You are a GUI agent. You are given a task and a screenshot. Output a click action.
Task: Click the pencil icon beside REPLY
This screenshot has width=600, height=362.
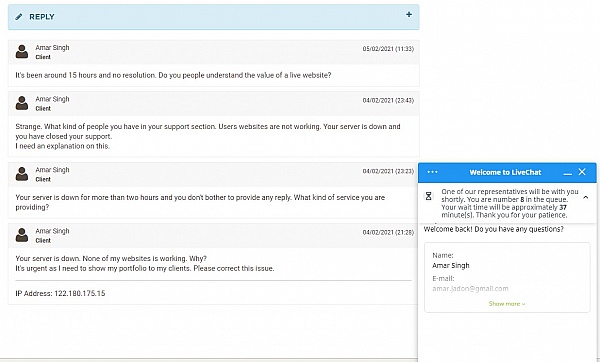pyautogui.click(x=19, y=17)
